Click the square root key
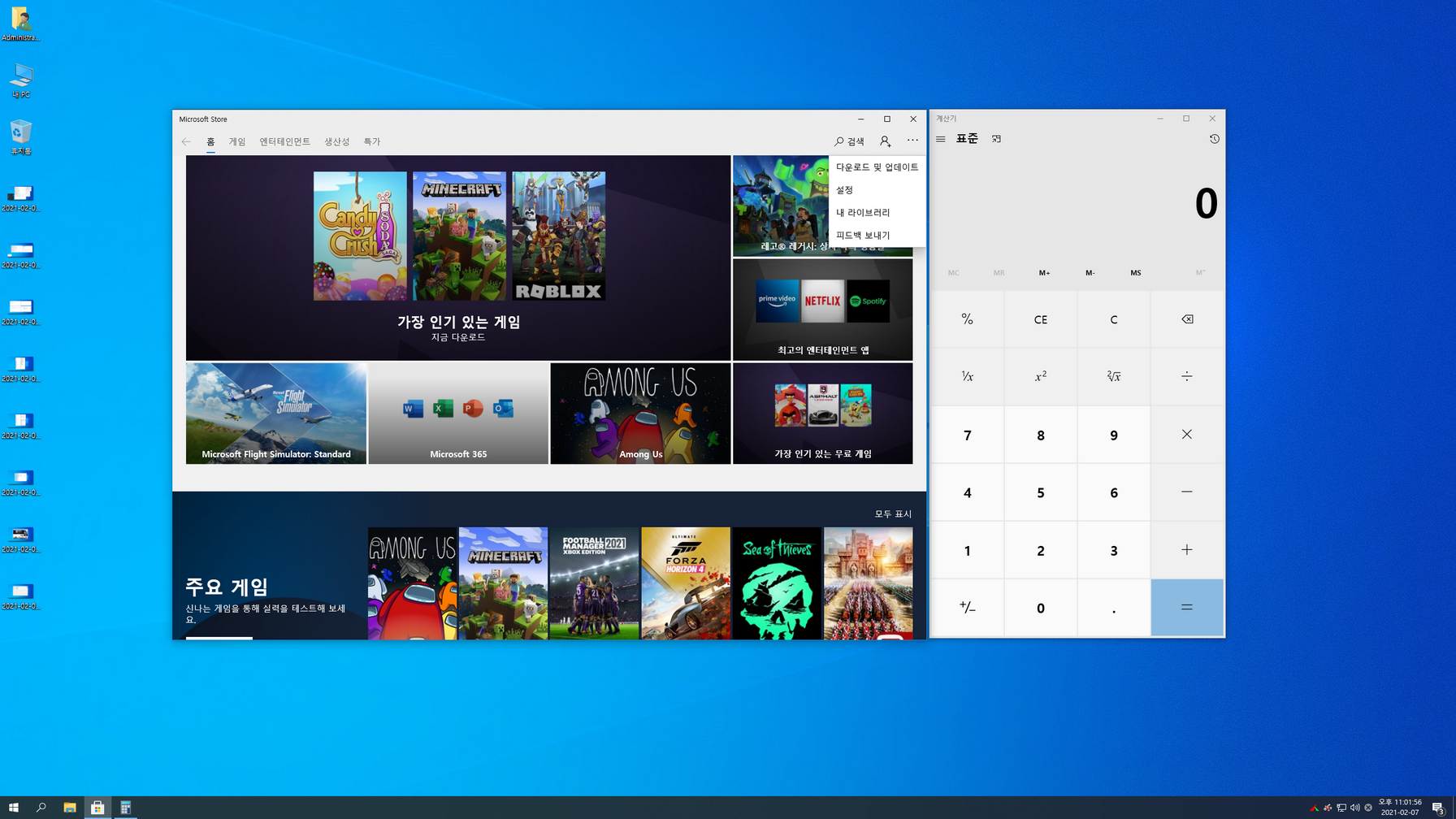This screenshot has width=1456, height=819. [x=1114, y=376]
